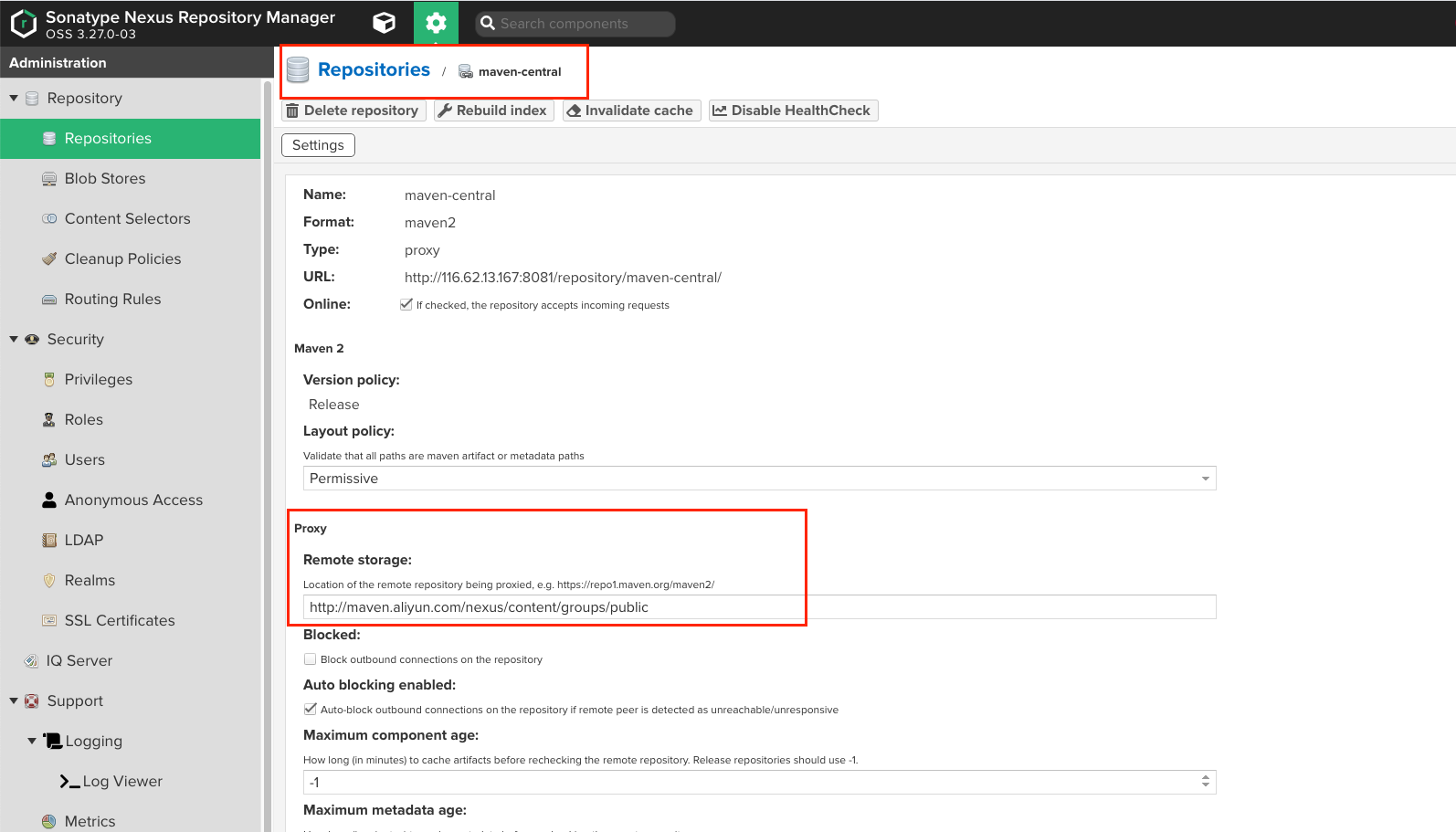Collapse the Security tree section
Screen dimensions: 1456x832
point(14,339)
